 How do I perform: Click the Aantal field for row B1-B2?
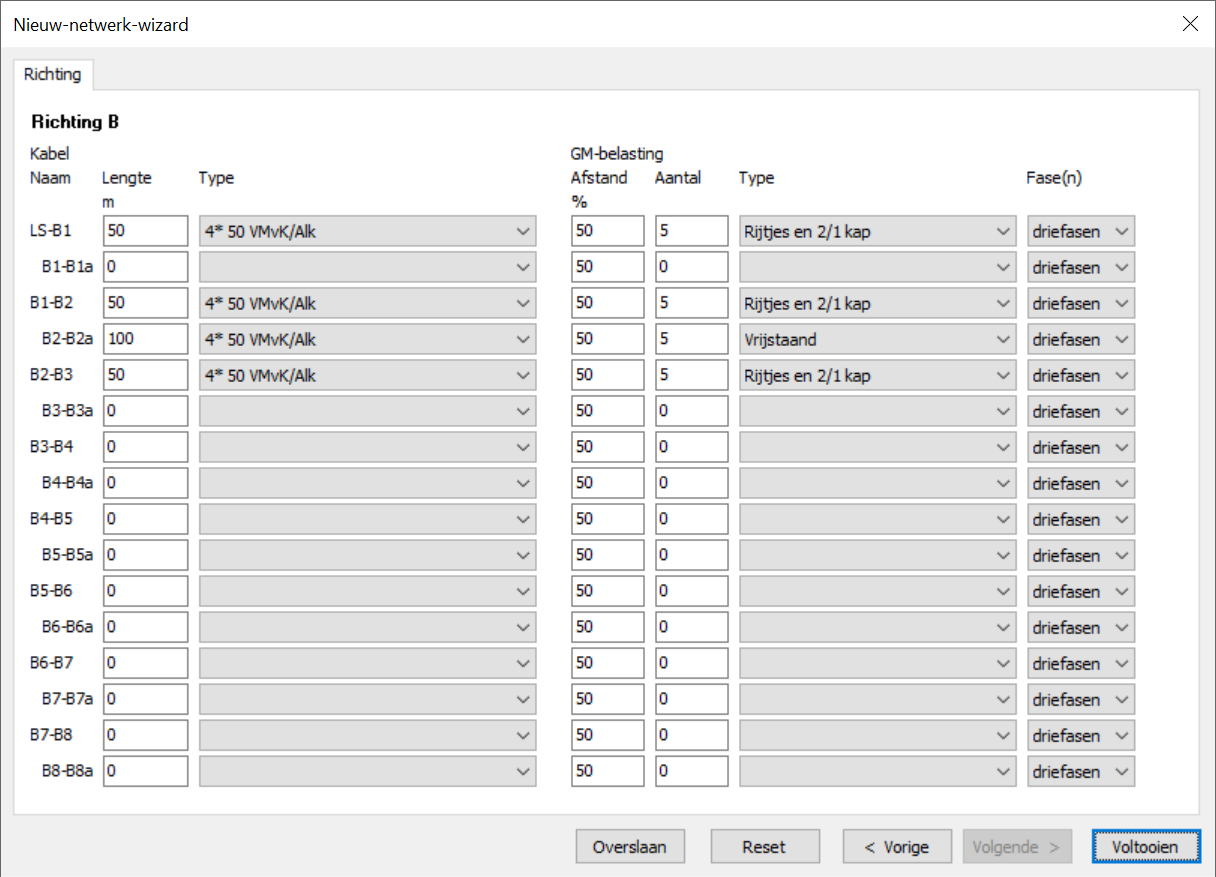691,304
